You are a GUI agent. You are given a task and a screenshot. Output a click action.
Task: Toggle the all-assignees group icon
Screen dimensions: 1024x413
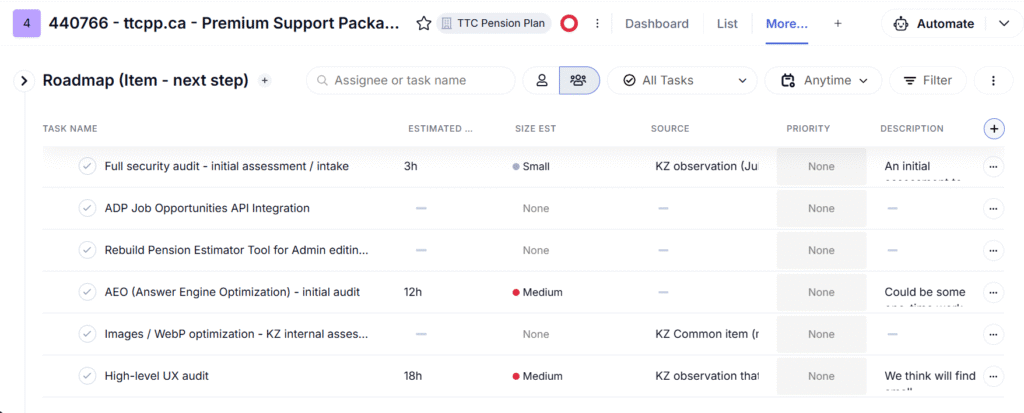(579, 80)
